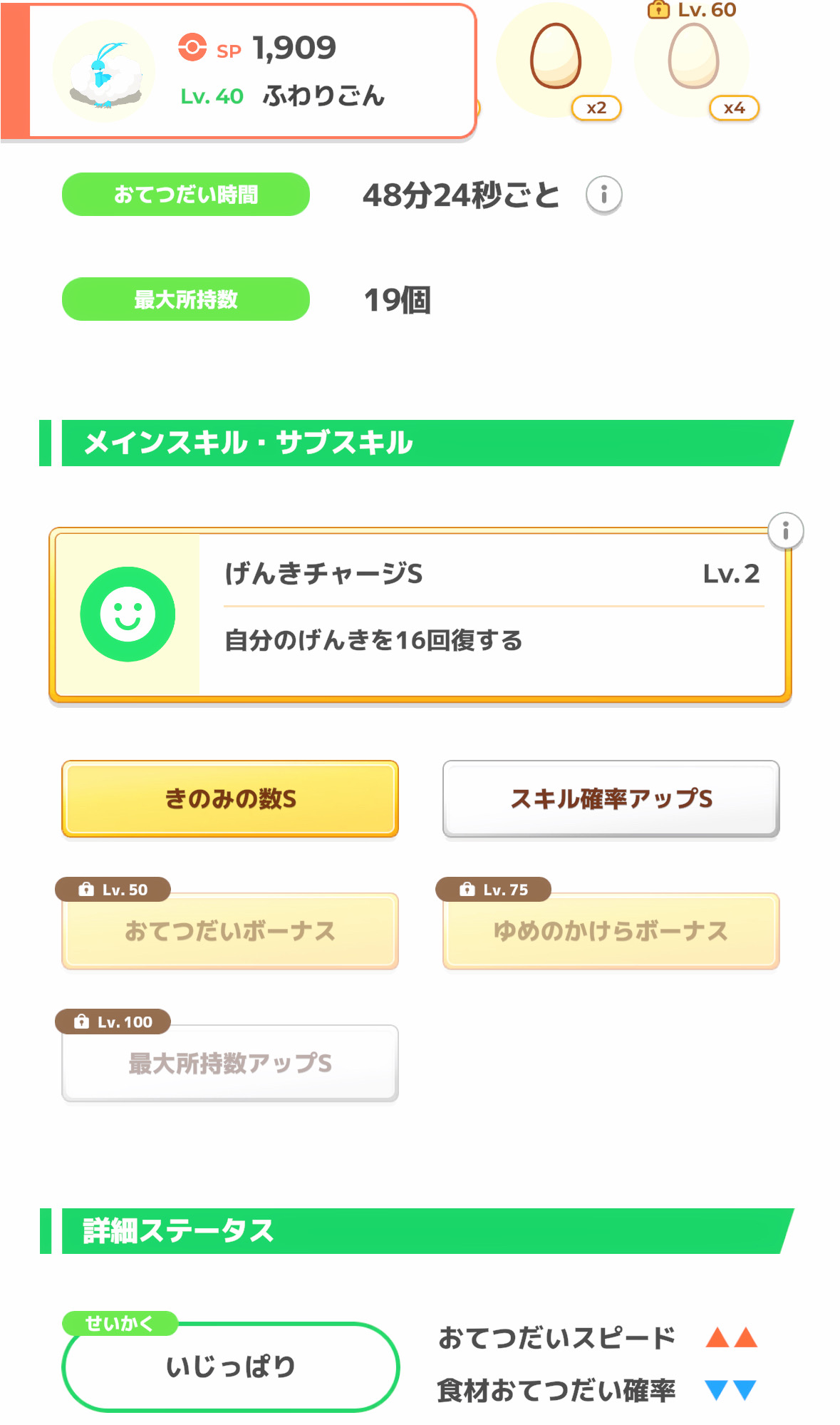
Task: Tap the Lv. 50 lock badge
Action: pyautogui.click(x=113, y=890)
